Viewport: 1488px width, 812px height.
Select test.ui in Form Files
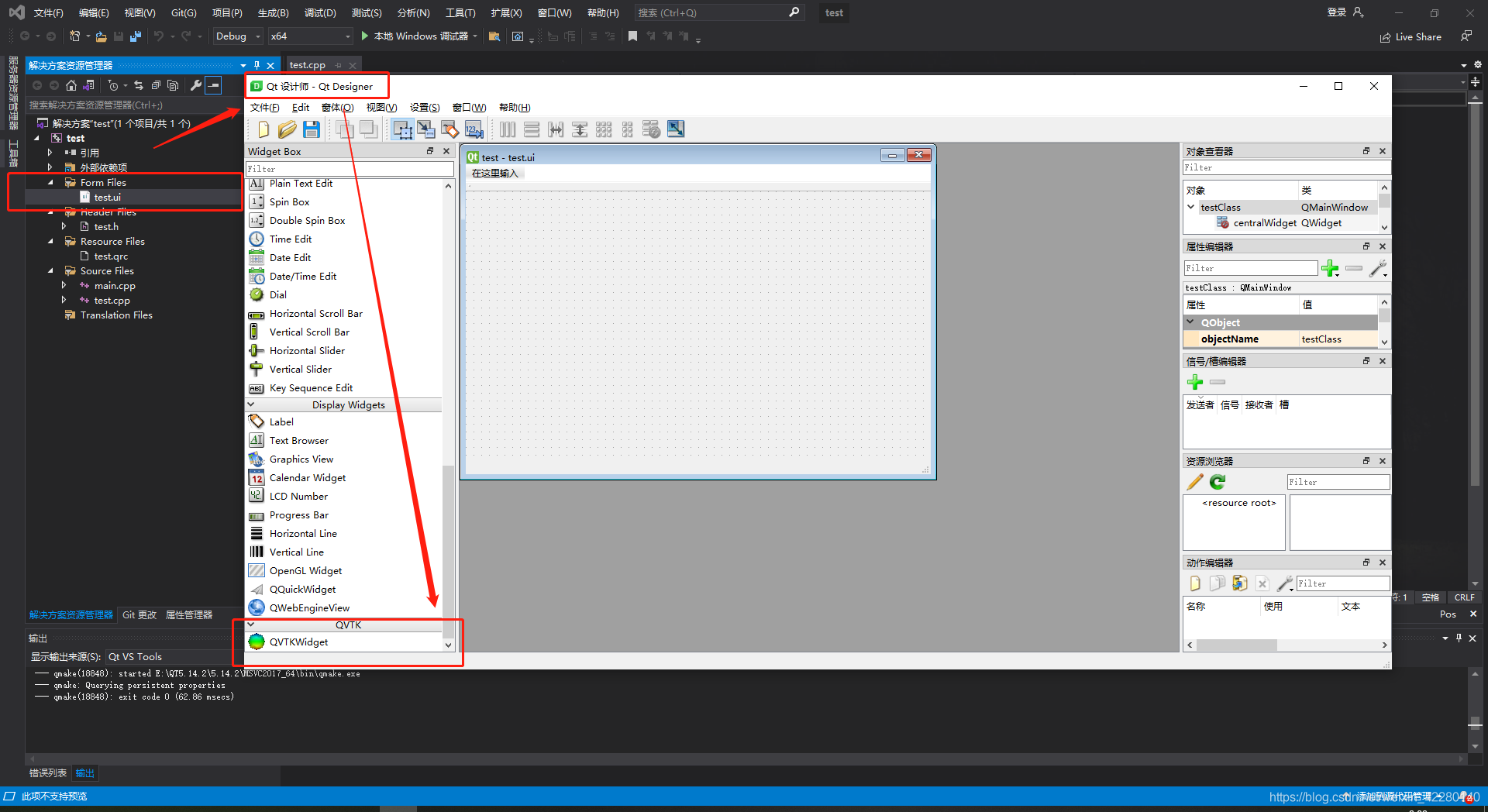click(108, 198)
